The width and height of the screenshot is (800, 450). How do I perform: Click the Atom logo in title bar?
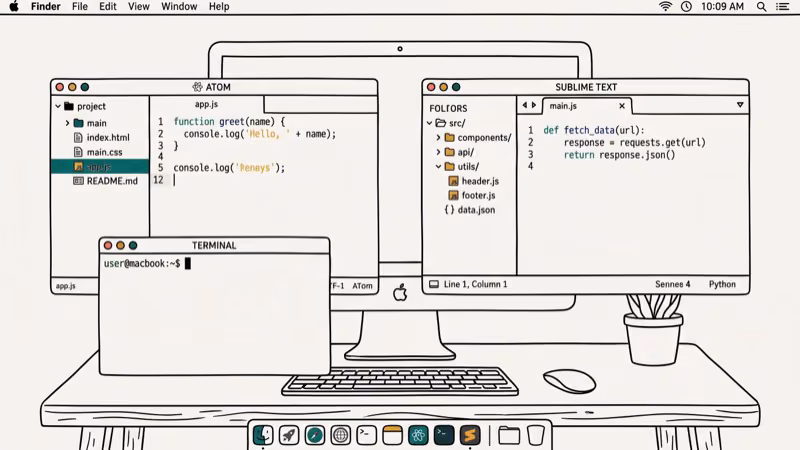tap(197, 87)
